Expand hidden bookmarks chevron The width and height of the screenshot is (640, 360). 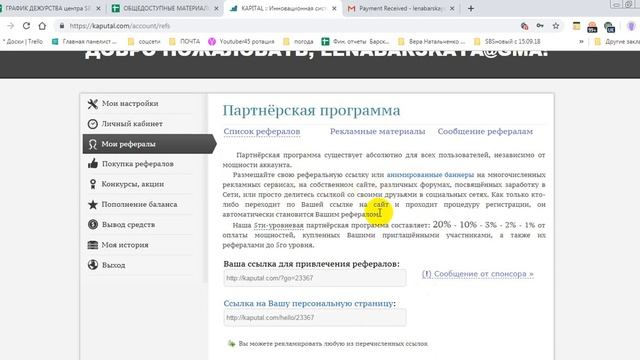pyautogui.click(x=581, y=41)
